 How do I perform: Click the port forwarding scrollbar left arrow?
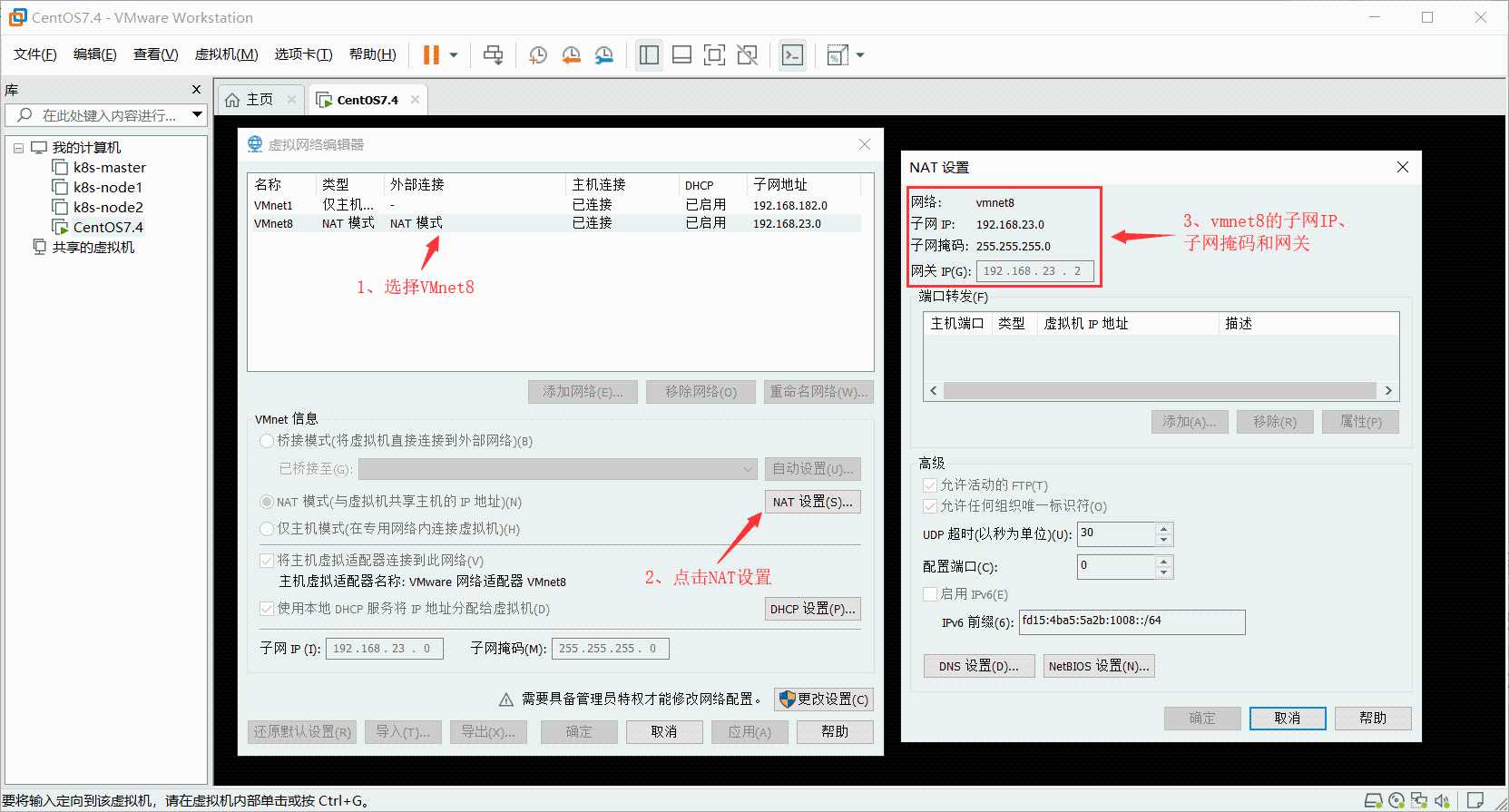(x=934, y=391)
